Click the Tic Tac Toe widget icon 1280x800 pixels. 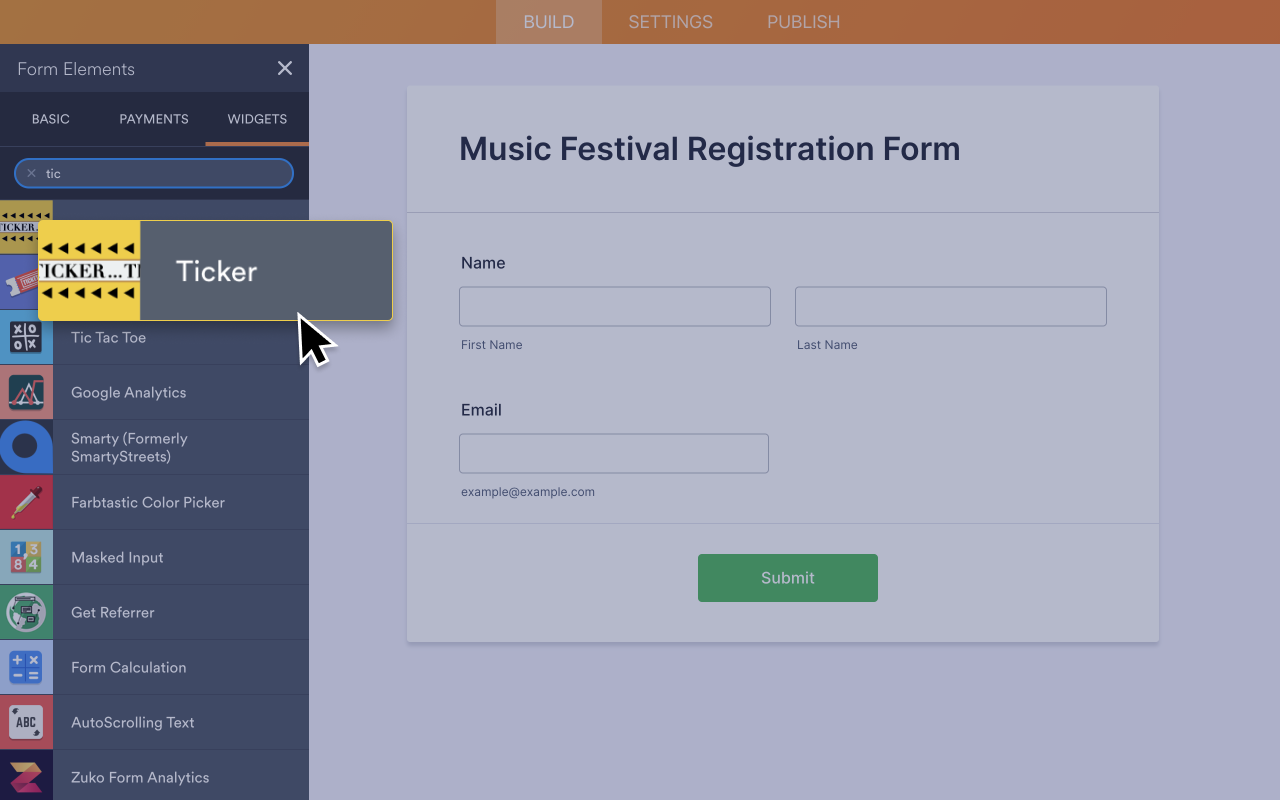coord(24,337)
